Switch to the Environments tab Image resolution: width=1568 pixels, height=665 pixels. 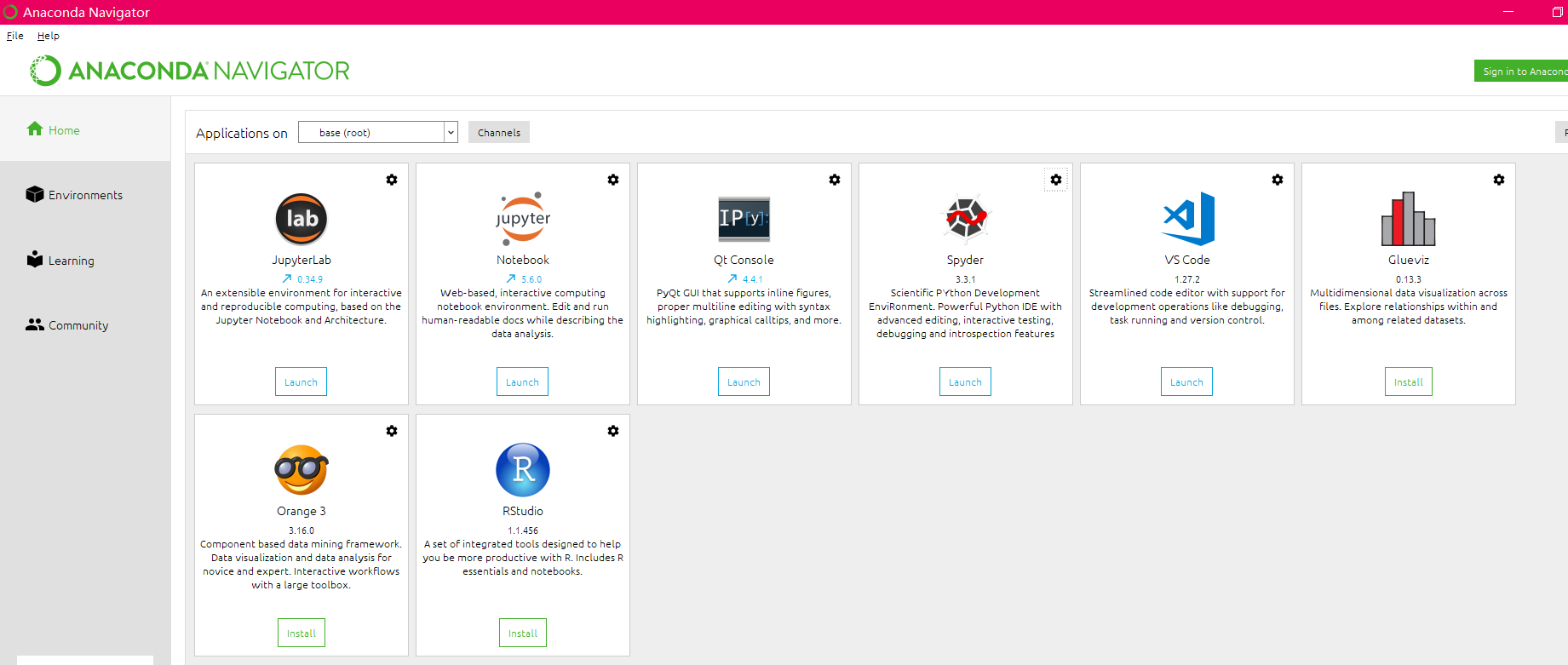(x=85, y=195)
